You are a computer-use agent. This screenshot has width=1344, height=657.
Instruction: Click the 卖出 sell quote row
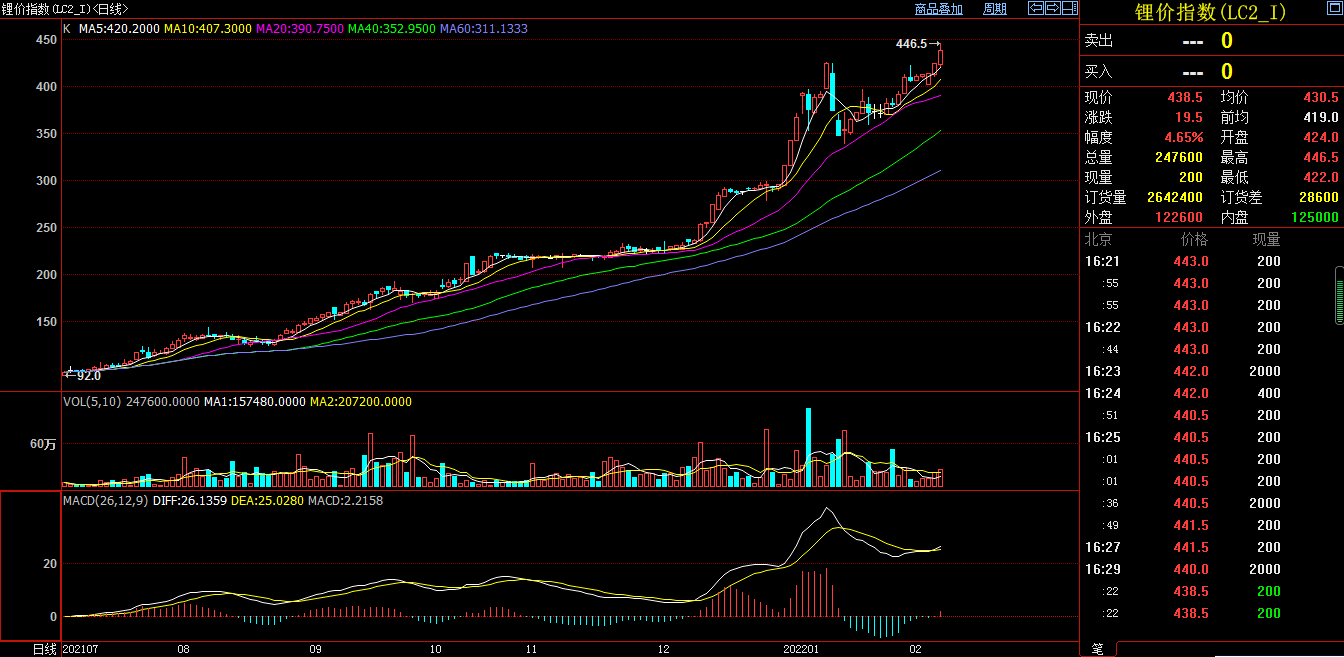click(x=1212, y=41)
